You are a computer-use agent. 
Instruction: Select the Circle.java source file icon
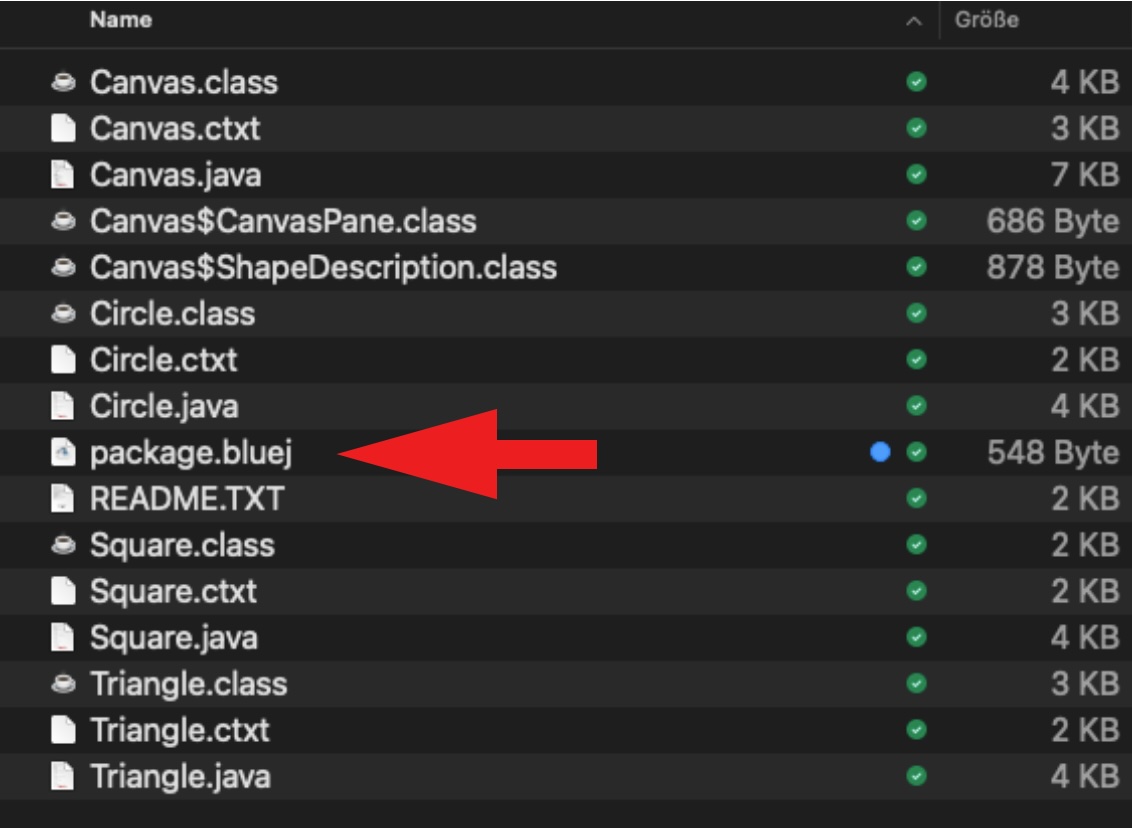(x=63, y=406)
